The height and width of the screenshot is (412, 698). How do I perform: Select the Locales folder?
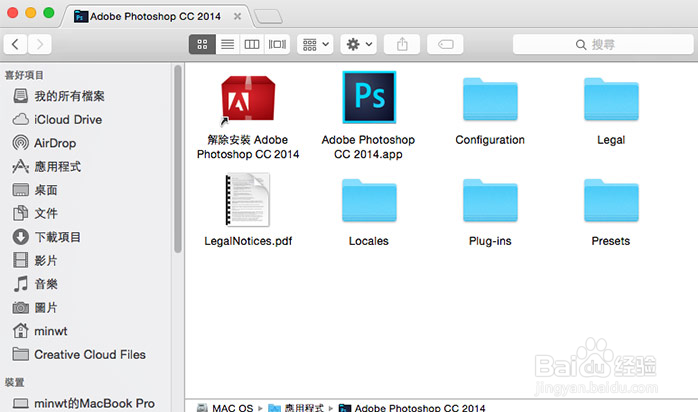(369, 200)
